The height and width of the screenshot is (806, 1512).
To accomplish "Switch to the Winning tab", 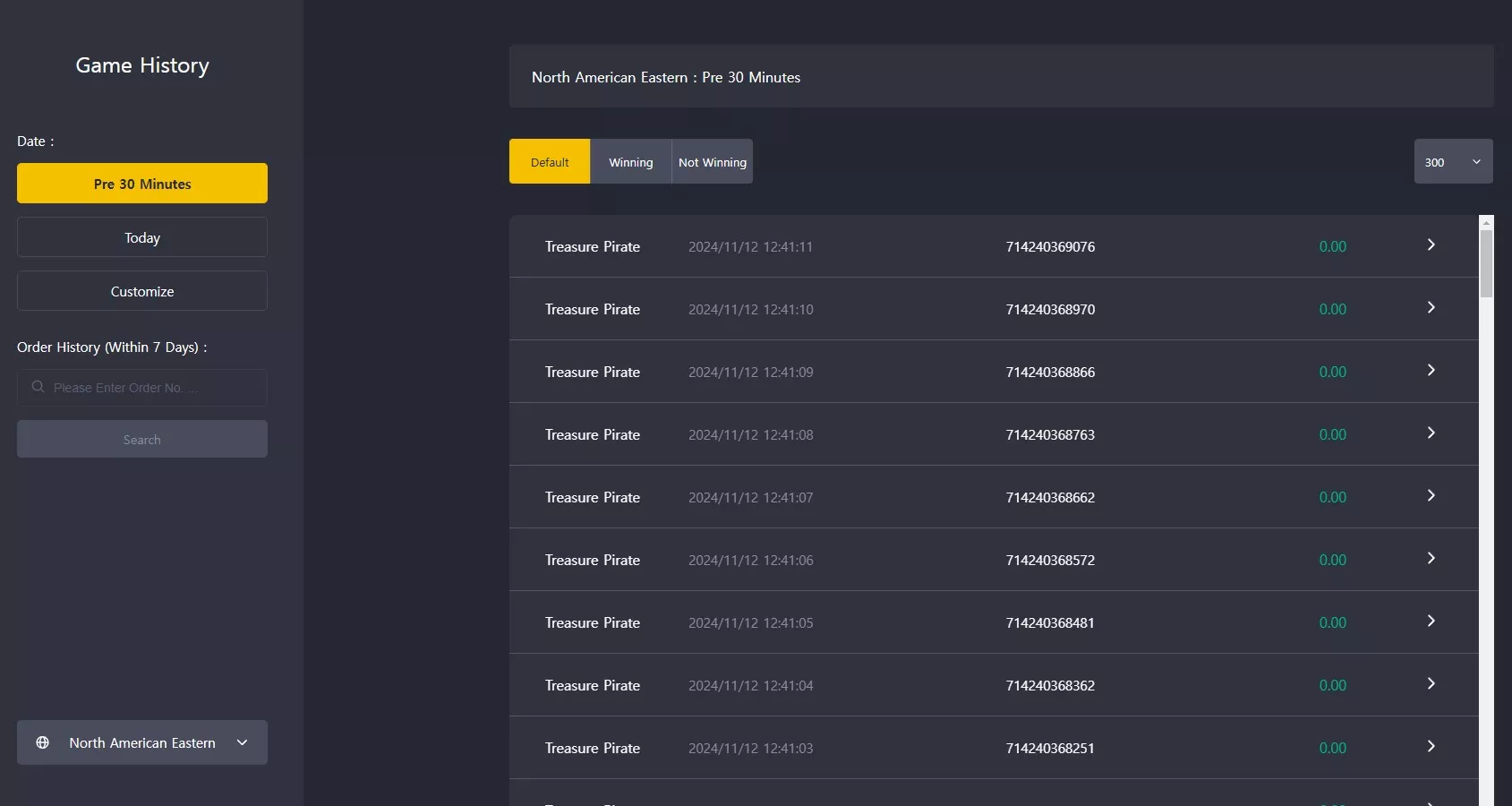I will [x=631, y=161].
